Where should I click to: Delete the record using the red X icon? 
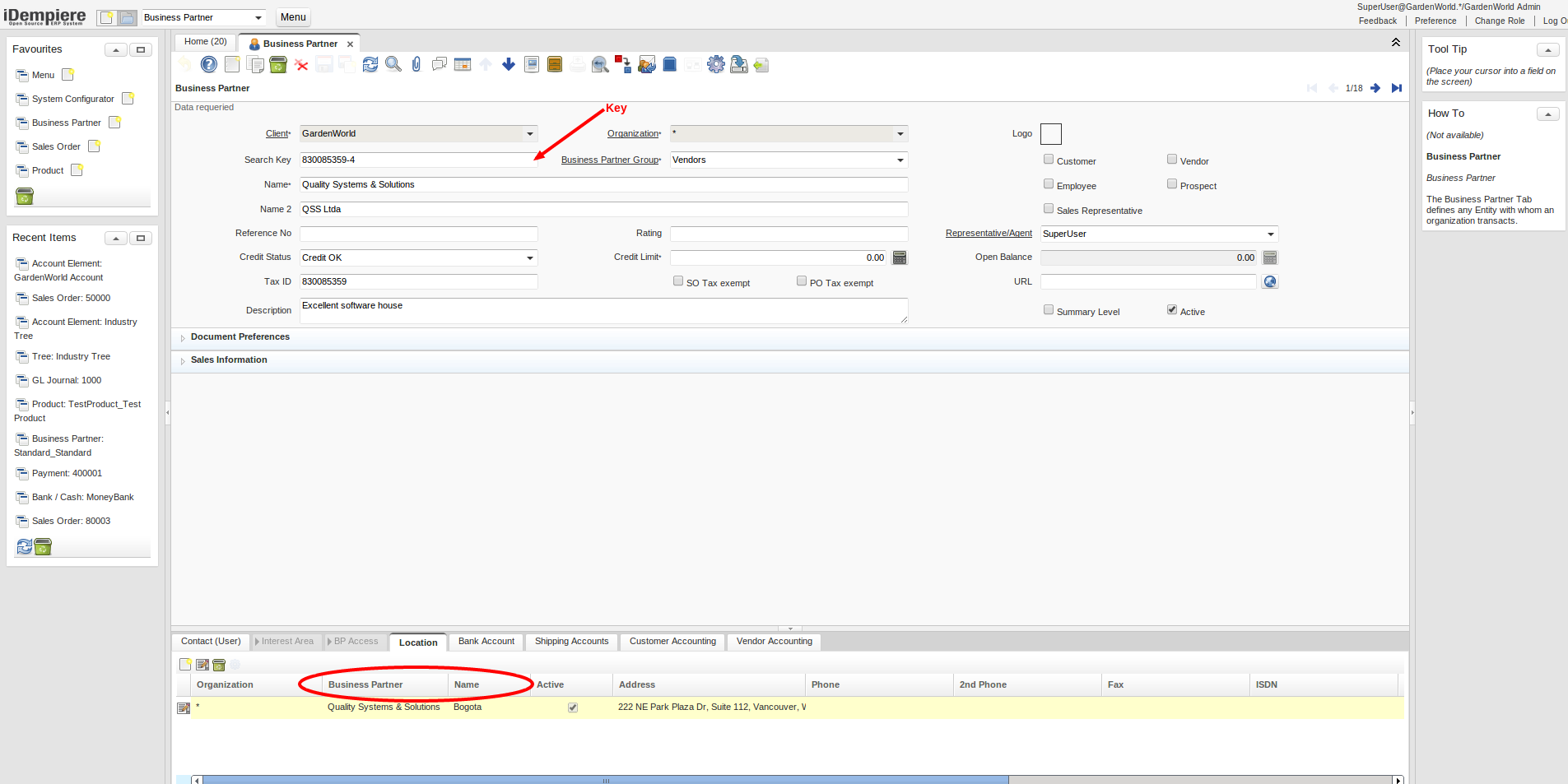(x=301, y=64)
